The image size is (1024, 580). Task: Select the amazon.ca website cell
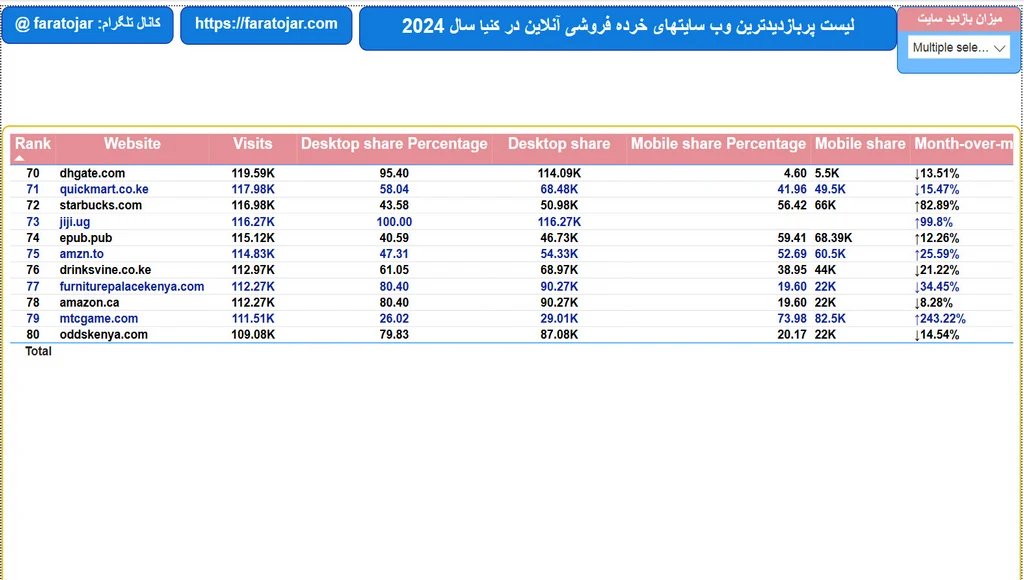[x=89, y=302]
